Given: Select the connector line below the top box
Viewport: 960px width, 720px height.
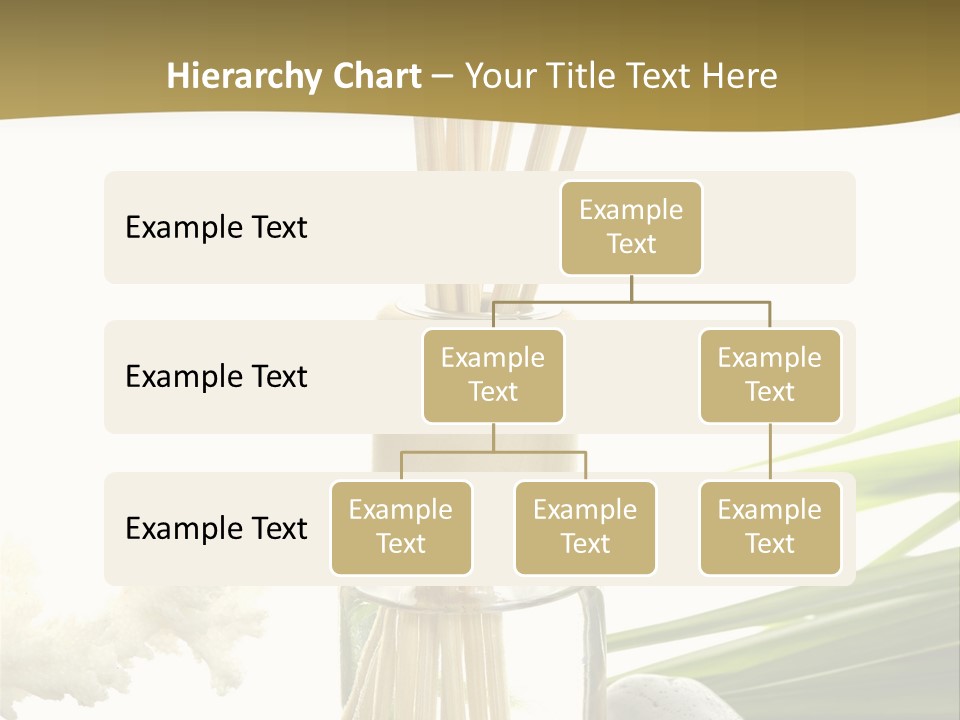Looking at the screenshot, I should pyautogui.click(x=631, y=289).
